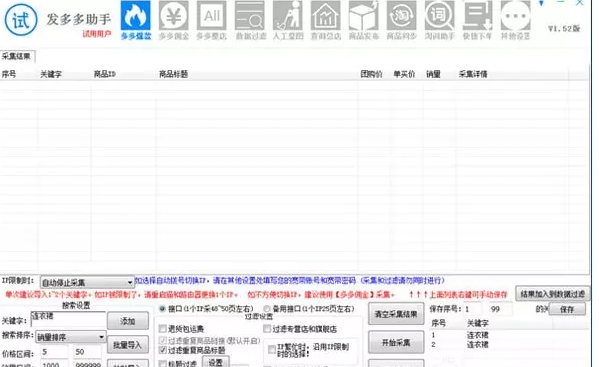The height and width of the screenshot is (367, 599).
Task: Select the 备用接口 radio button
Action: click(267, 308)
